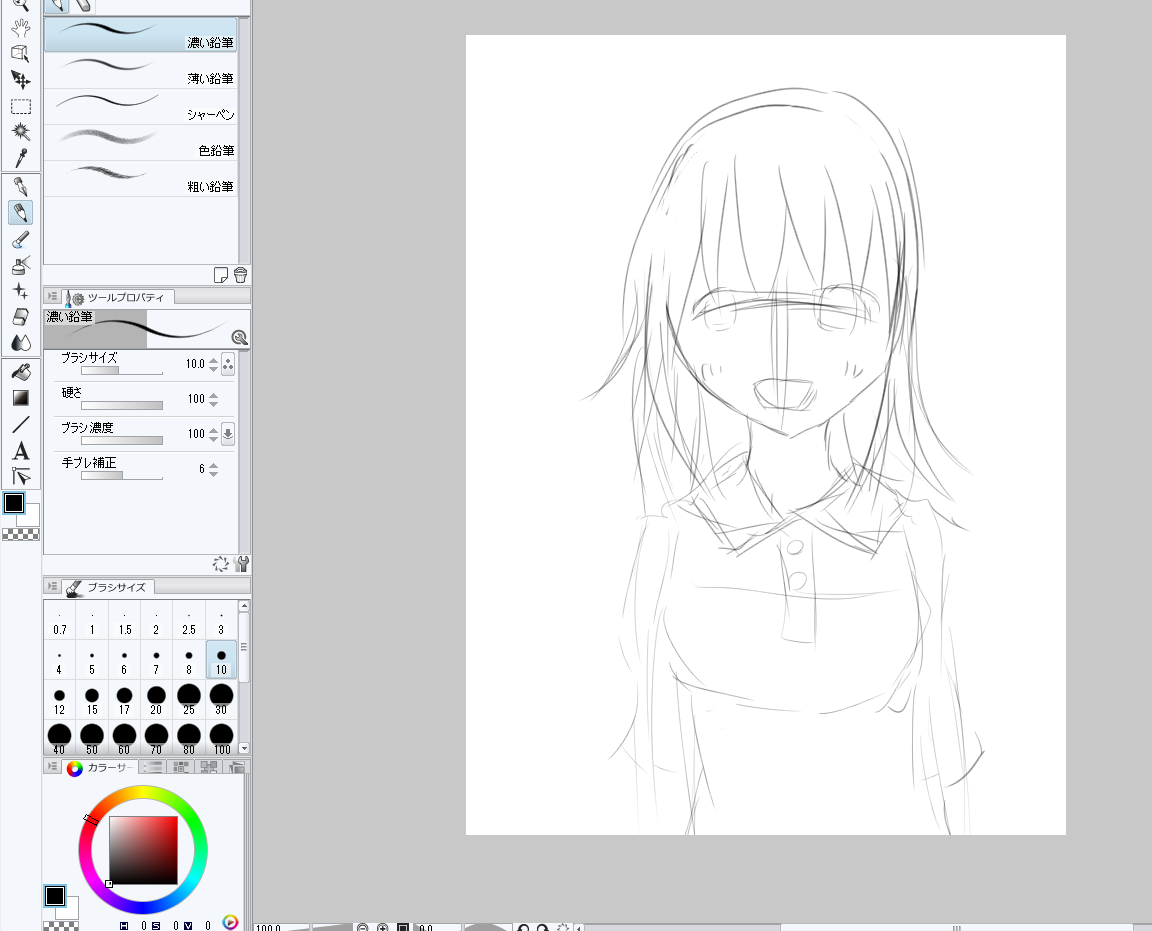Screen dimensions: 1152x931
Task: Open sub tool detail wrench icon
Action: (x=241, y=564)
